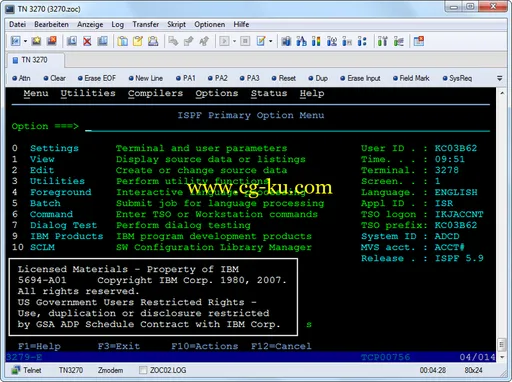Click the PA1 key button

click(186, 78)
